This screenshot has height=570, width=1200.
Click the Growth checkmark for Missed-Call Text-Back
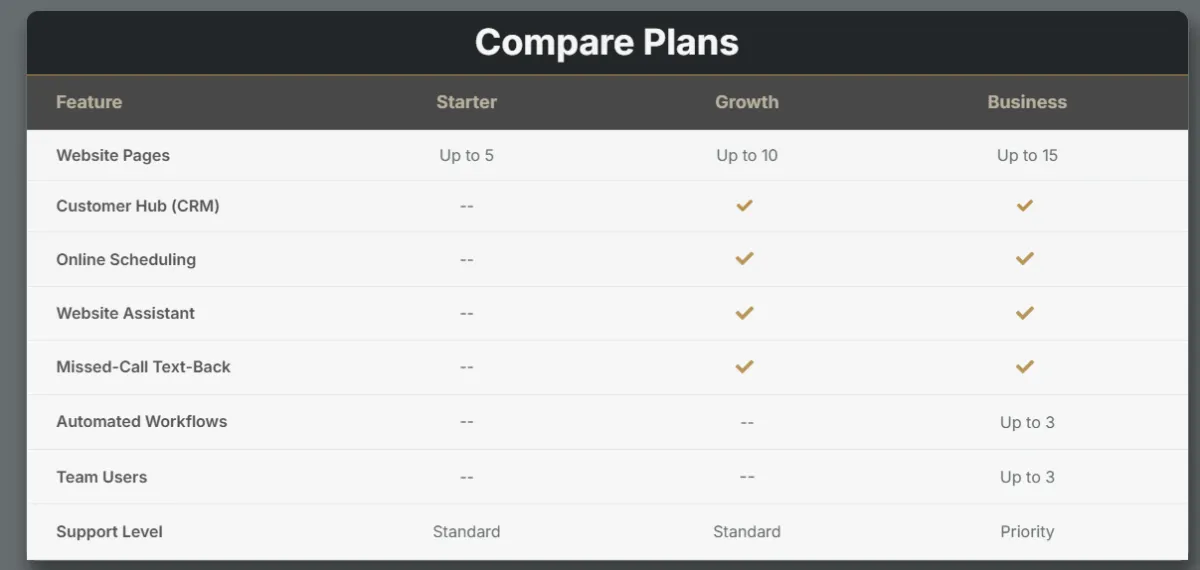(744, 367)
